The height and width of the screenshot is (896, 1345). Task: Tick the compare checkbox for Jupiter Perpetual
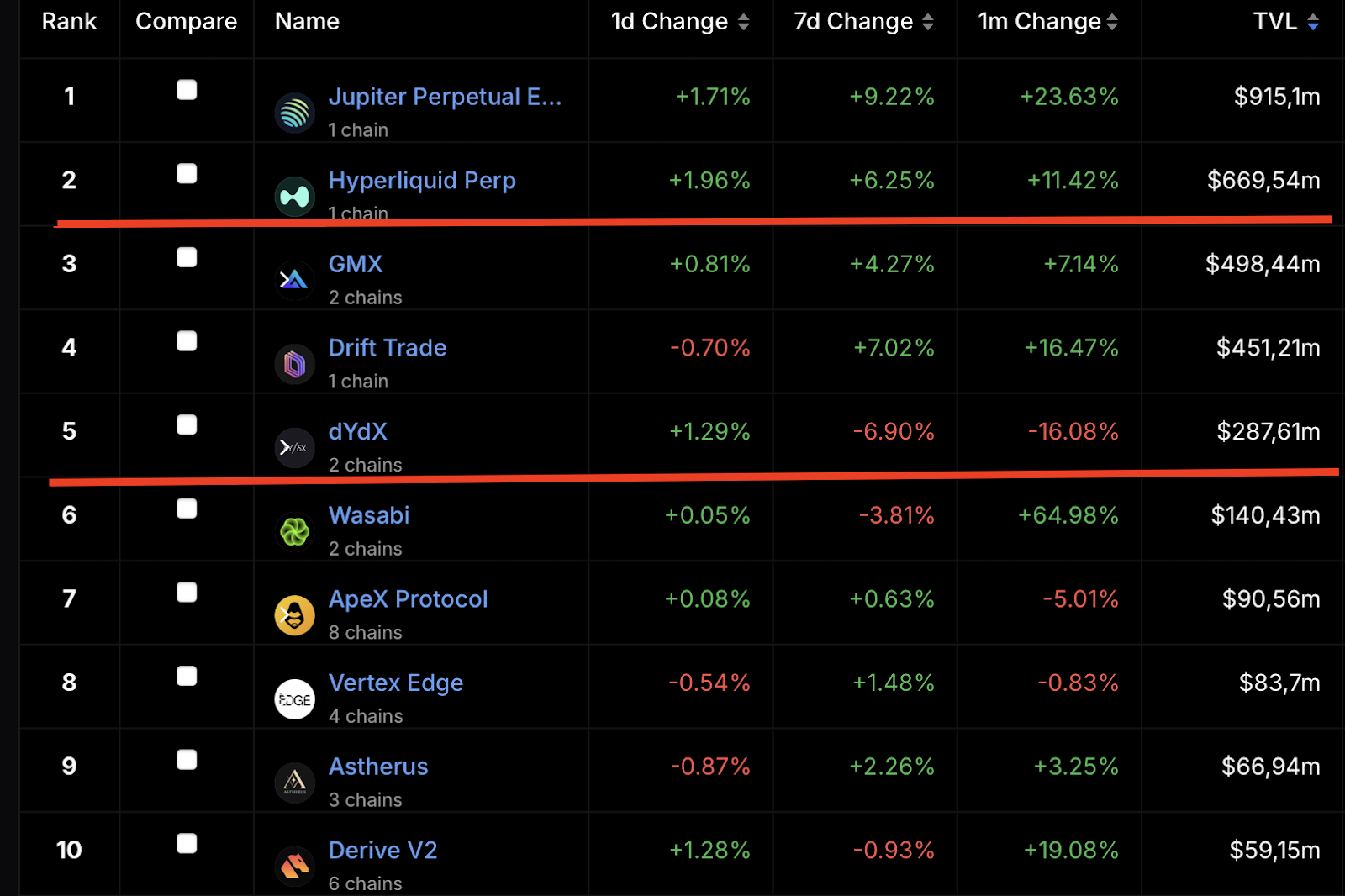point(187,90)
